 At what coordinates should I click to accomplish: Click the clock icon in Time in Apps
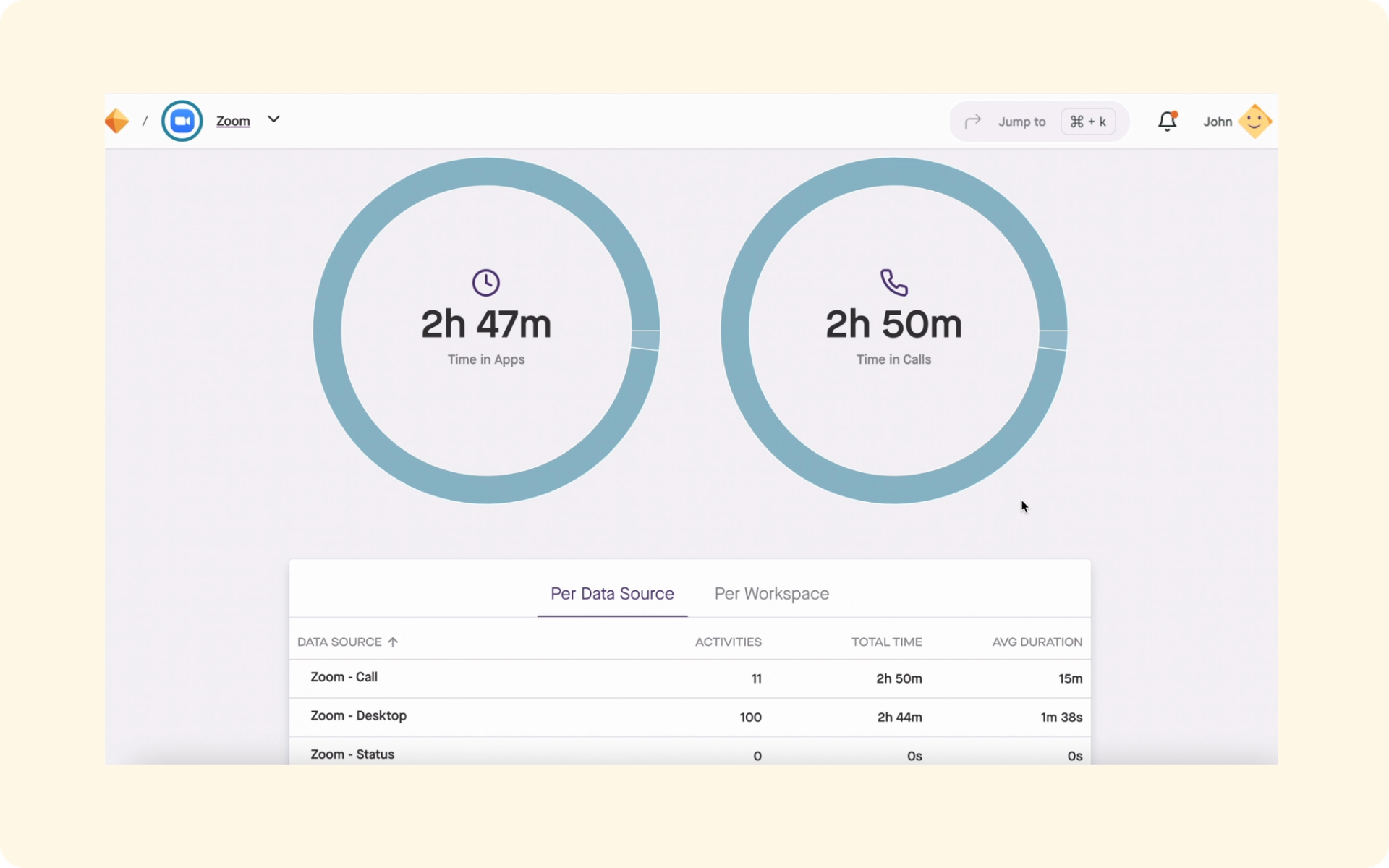[x=486, y=283]
